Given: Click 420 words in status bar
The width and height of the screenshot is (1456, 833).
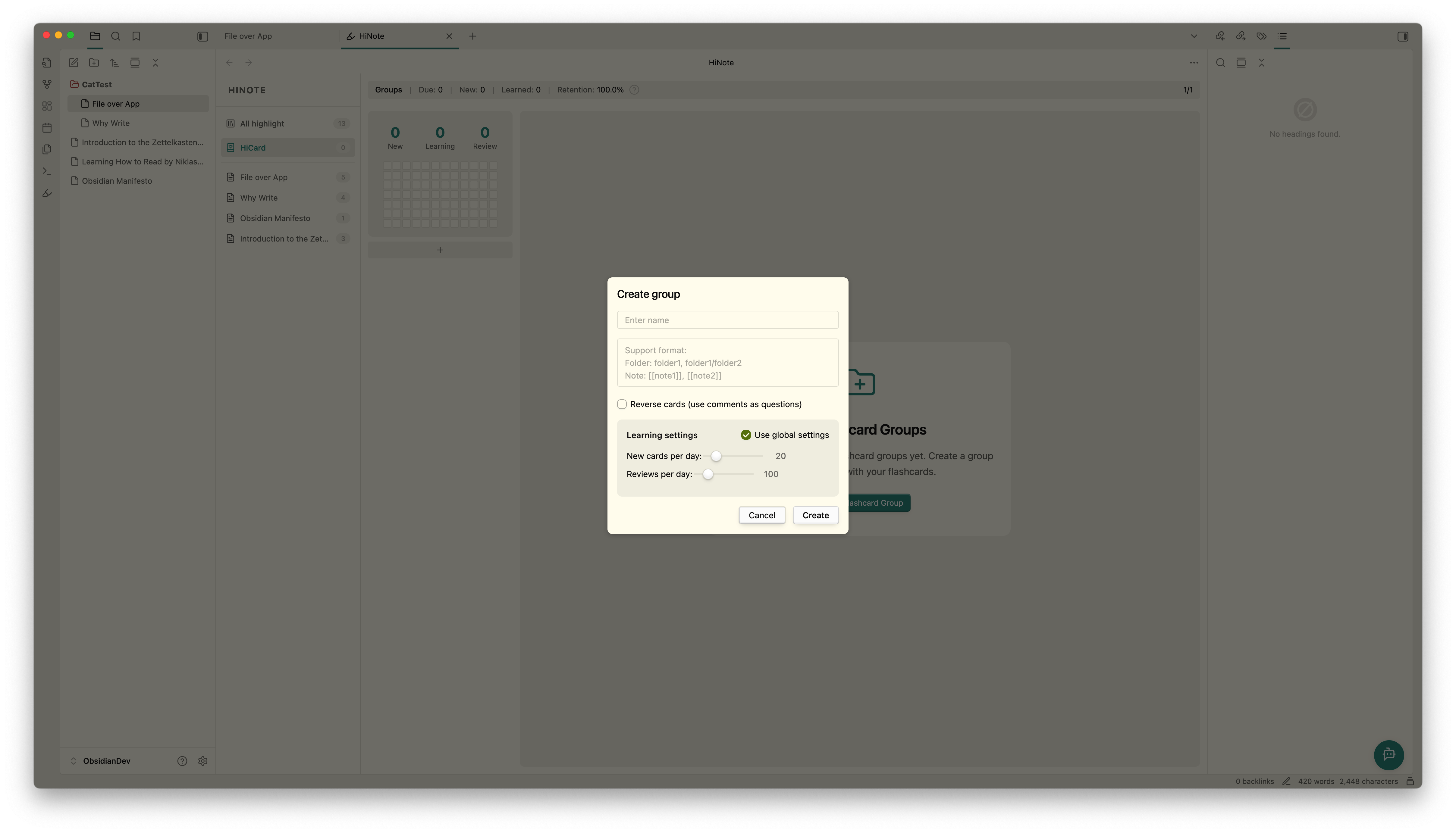Looking at the screenshot, I should pyautogui.click(x=1316, y=782).
